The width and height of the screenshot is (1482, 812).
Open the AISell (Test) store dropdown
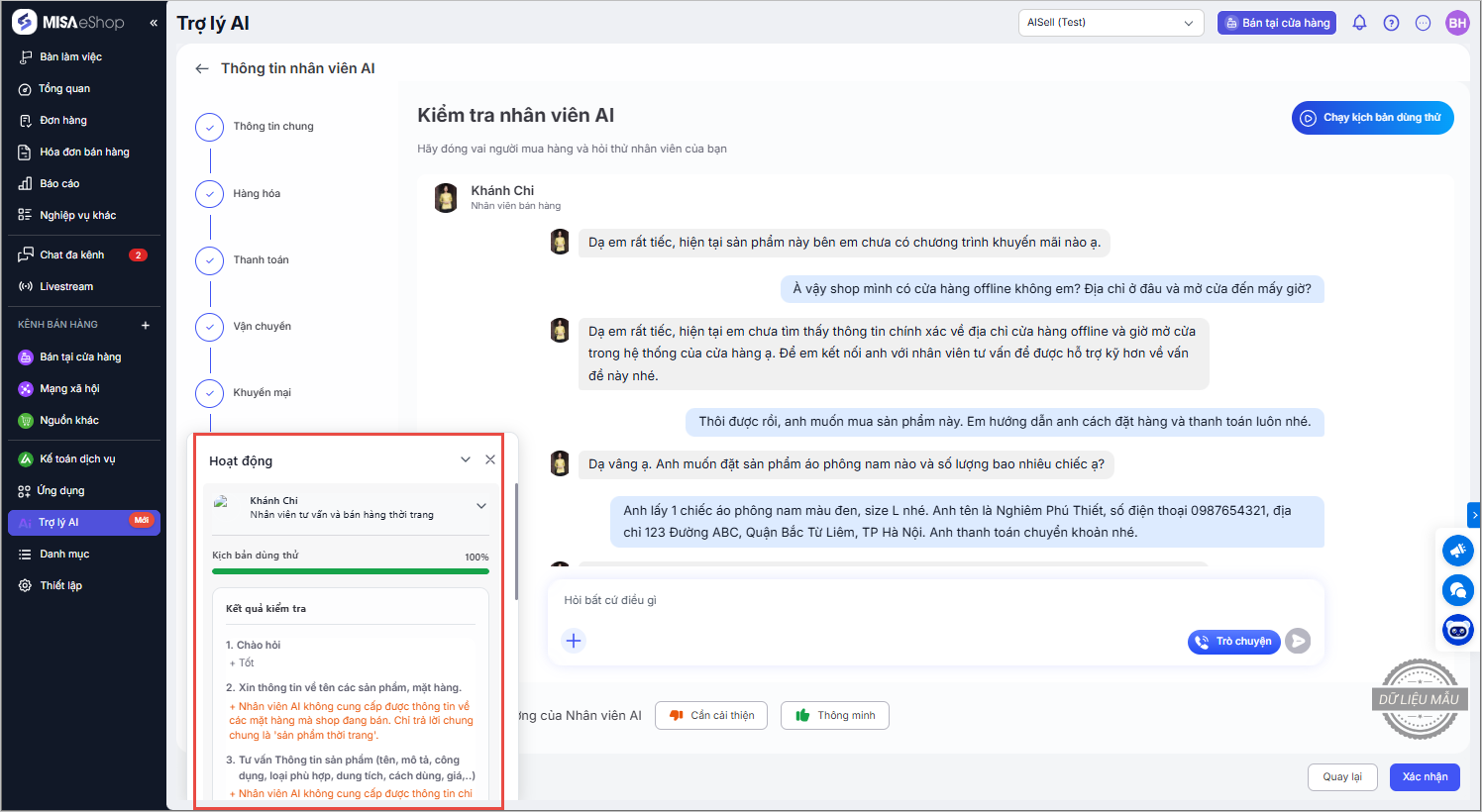point(1111,23)
